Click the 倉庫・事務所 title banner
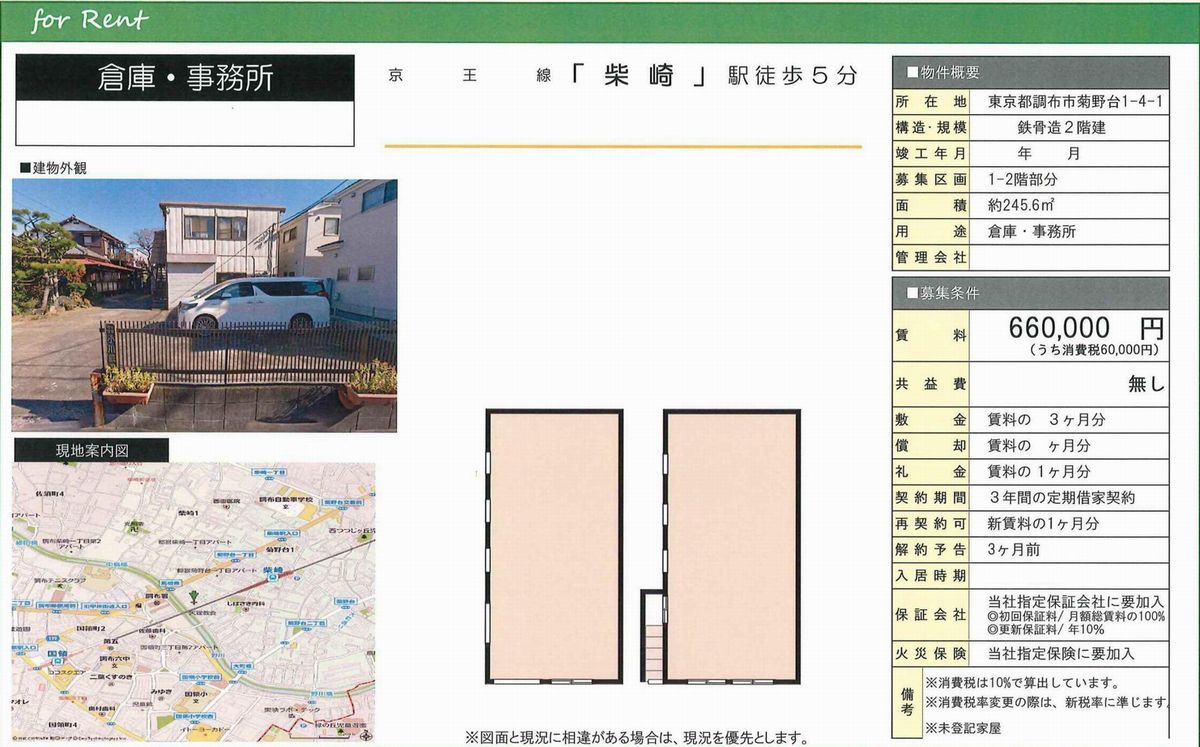 pyautogui.click(x=185, y=79)
